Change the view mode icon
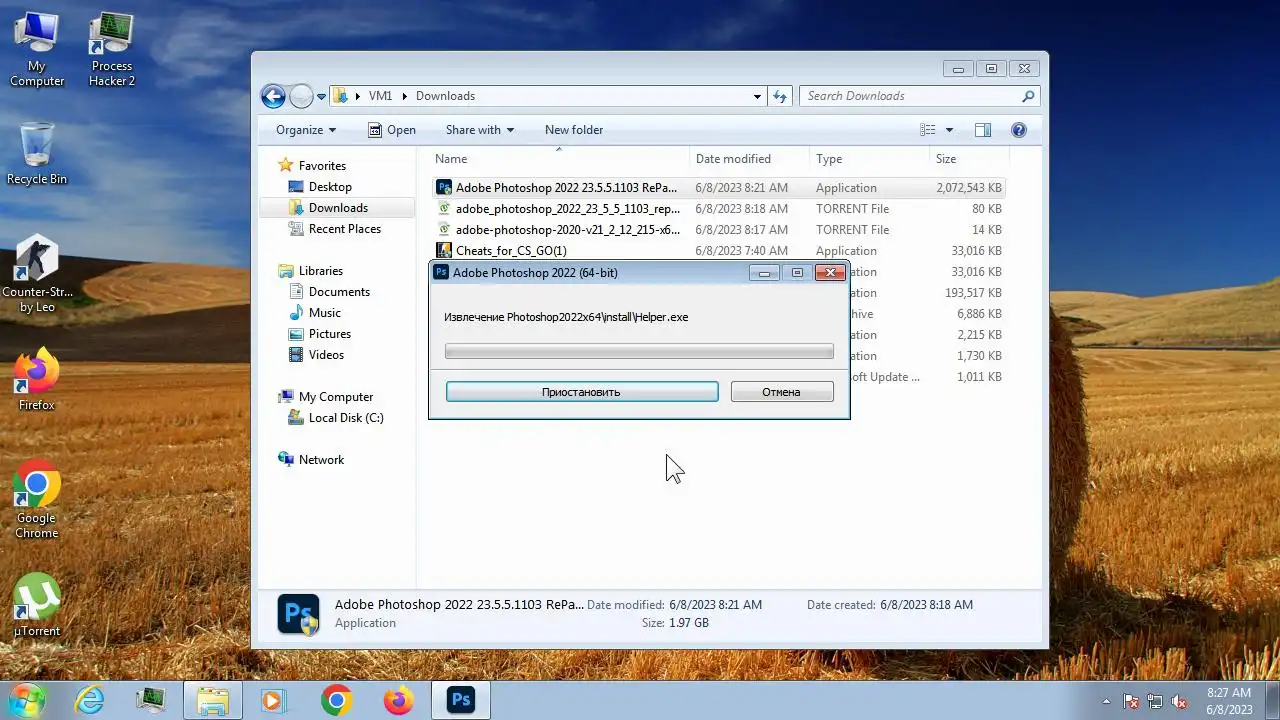1280x720 pixels. [928, 130]
